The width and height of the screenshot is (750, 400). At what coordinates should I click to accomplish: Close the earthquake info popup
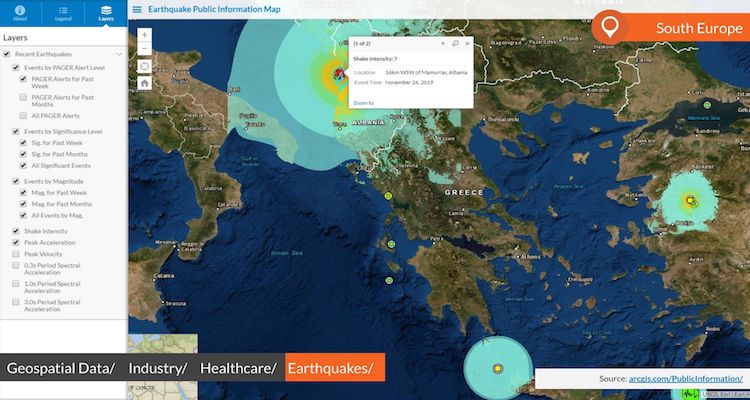click(467, 44)
